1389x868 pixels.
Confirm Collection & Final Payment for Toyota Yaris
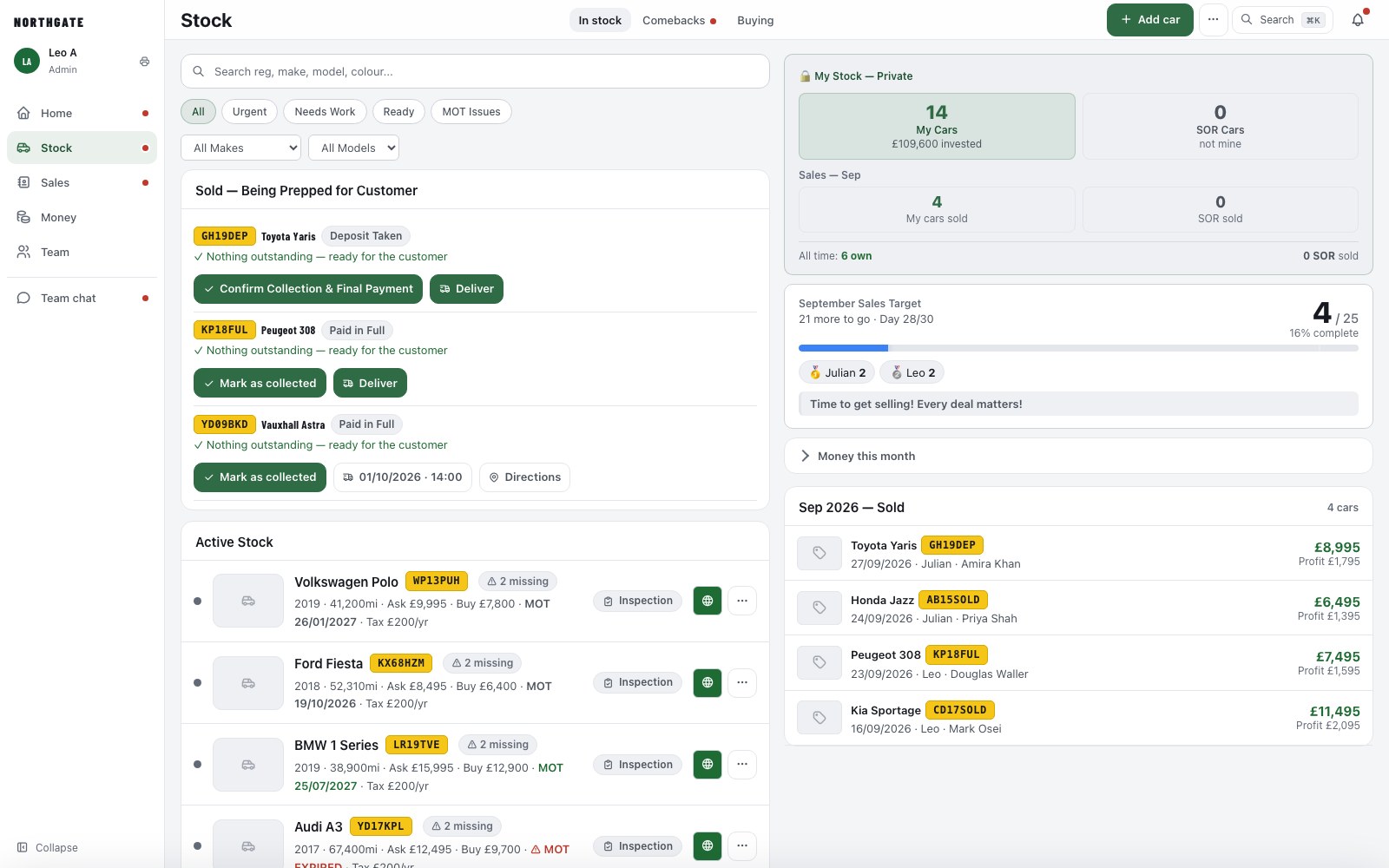coord(308,289)
